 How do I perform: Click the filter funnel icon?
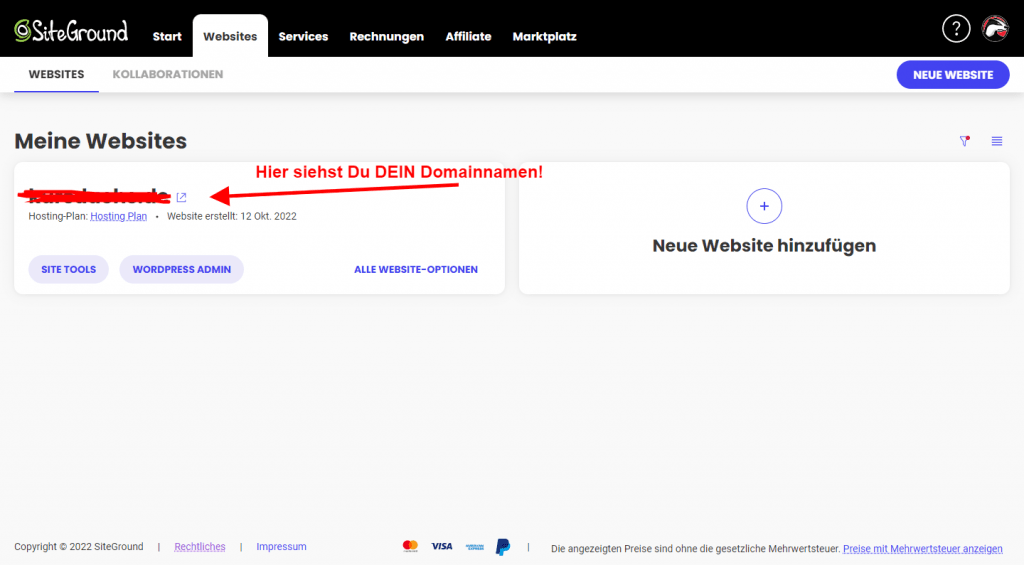(965, 141)
